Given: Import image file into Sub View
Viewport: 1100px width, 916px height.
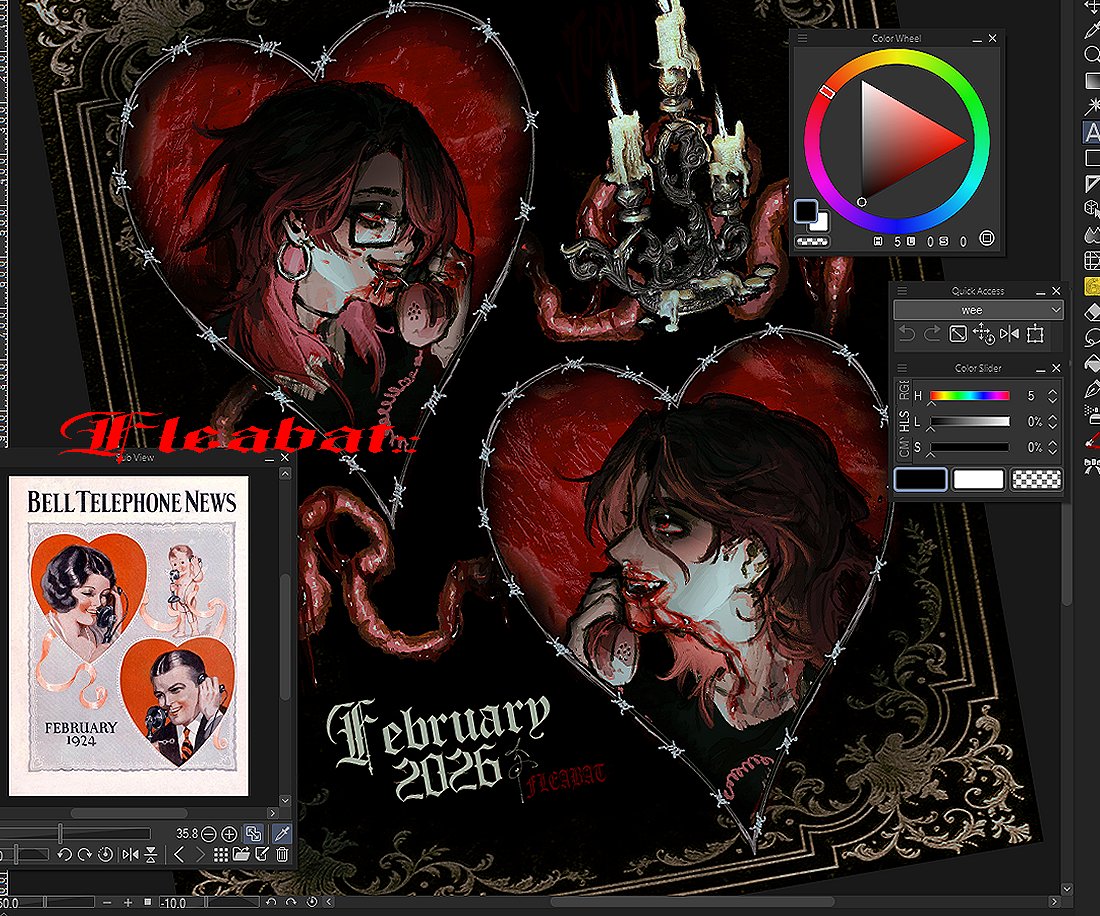Looking at the screenshot, I should (241, 854).
